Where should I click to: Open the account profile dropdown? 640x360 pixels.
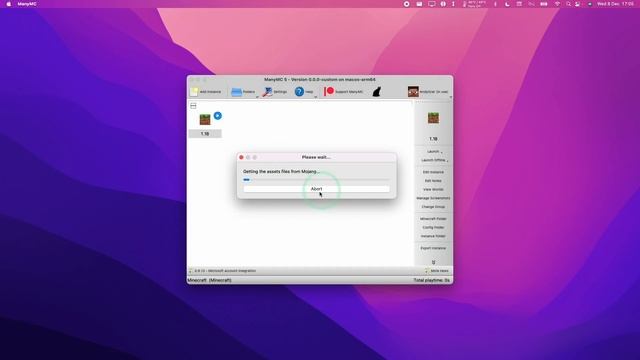[428, 92]
